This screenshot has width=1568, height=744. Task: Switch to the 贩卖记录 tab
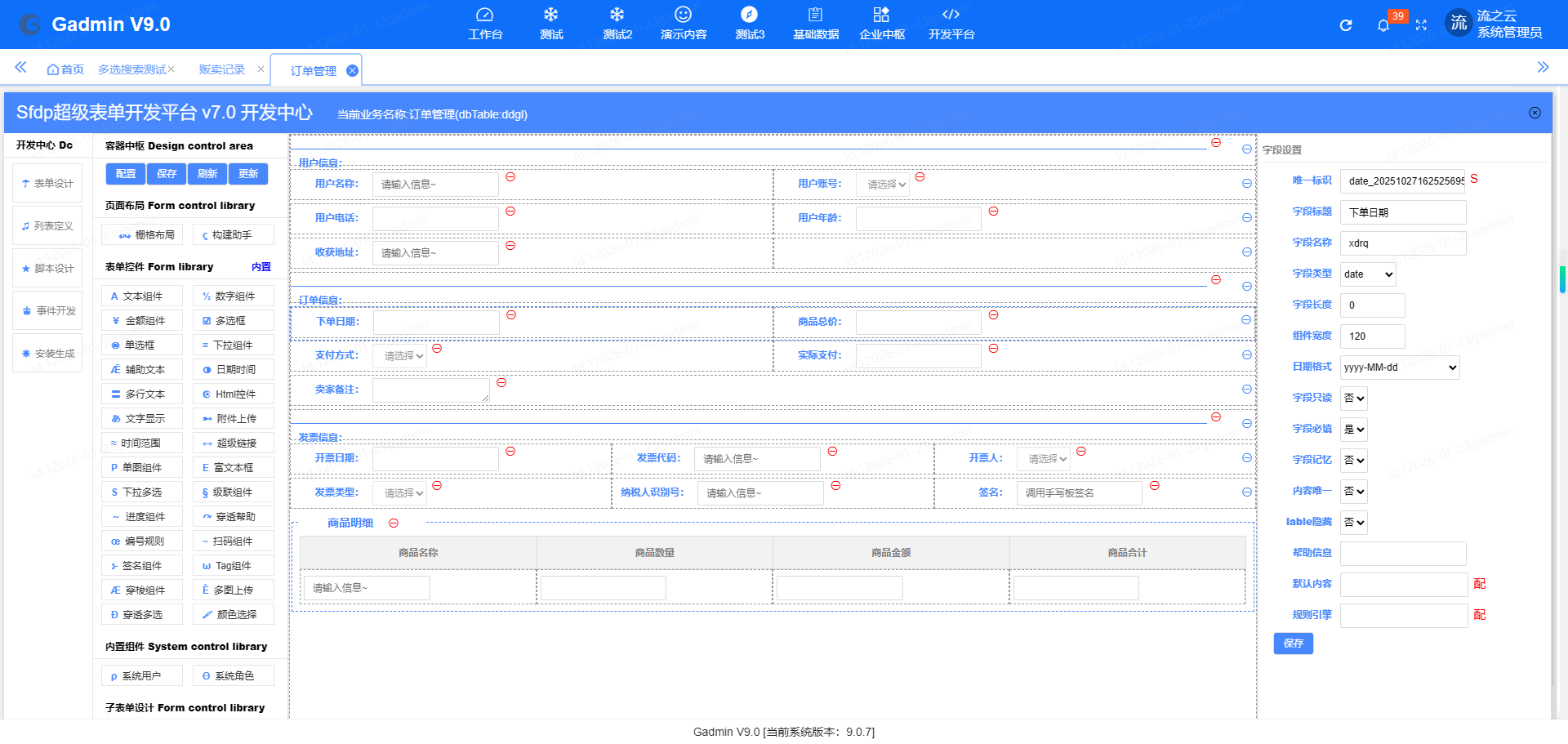pyautogui.click(x=222, y=69)
